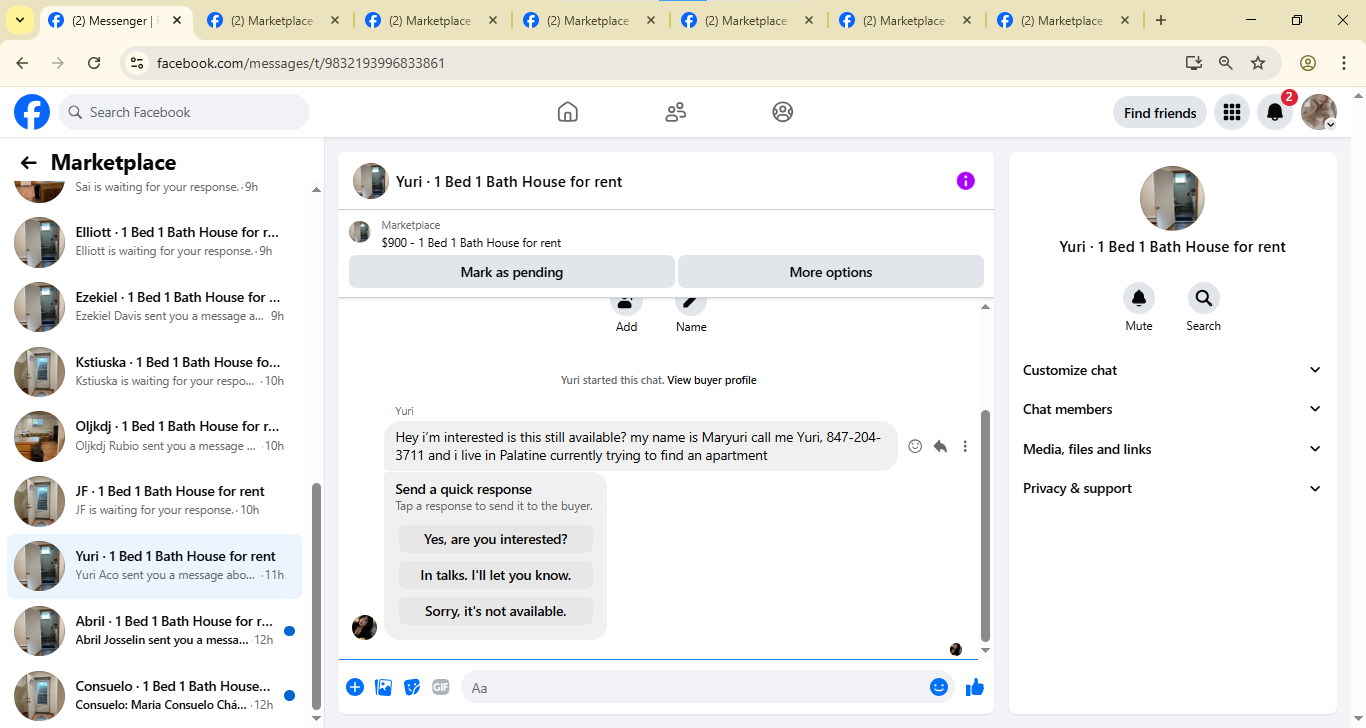Expand Customize chat section
1366x728 pixels.
[1172, 370]
